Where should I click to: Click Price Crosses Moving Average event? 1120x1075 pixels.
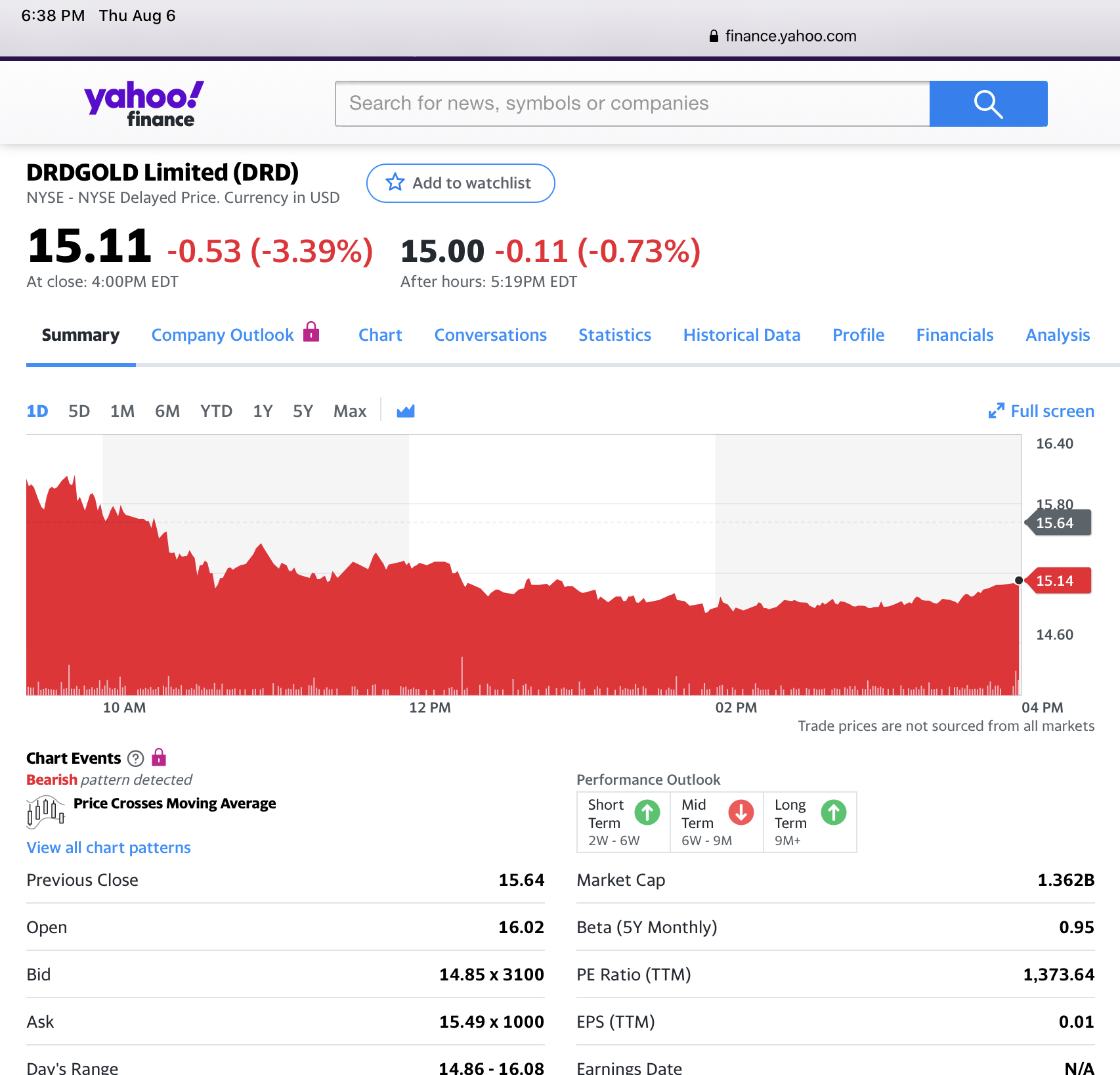pyautogui.click(x=175, y=804)
